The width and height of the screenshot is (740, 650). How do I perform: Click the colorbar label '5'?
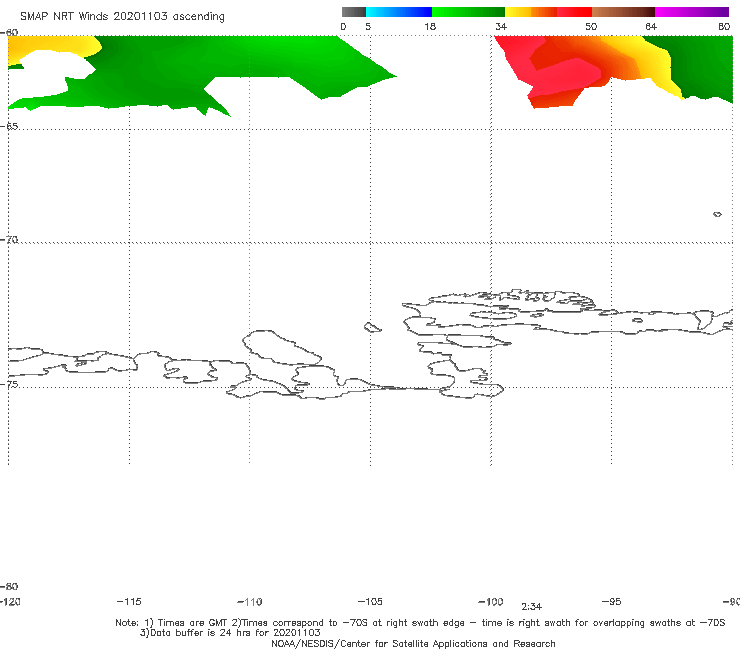(368, 26)
